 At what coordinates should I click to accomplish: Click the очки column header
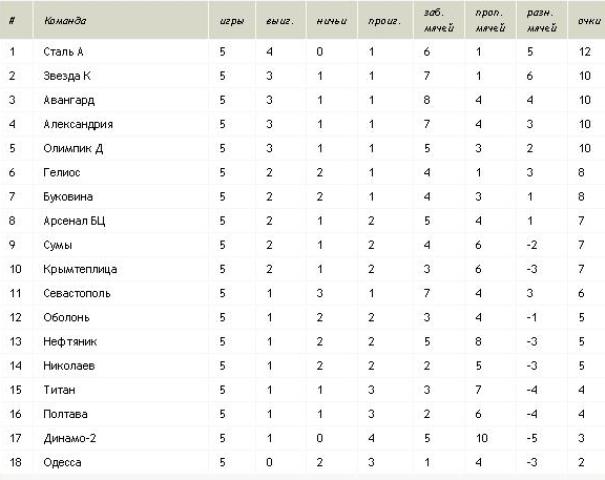[x=589, y=21]
